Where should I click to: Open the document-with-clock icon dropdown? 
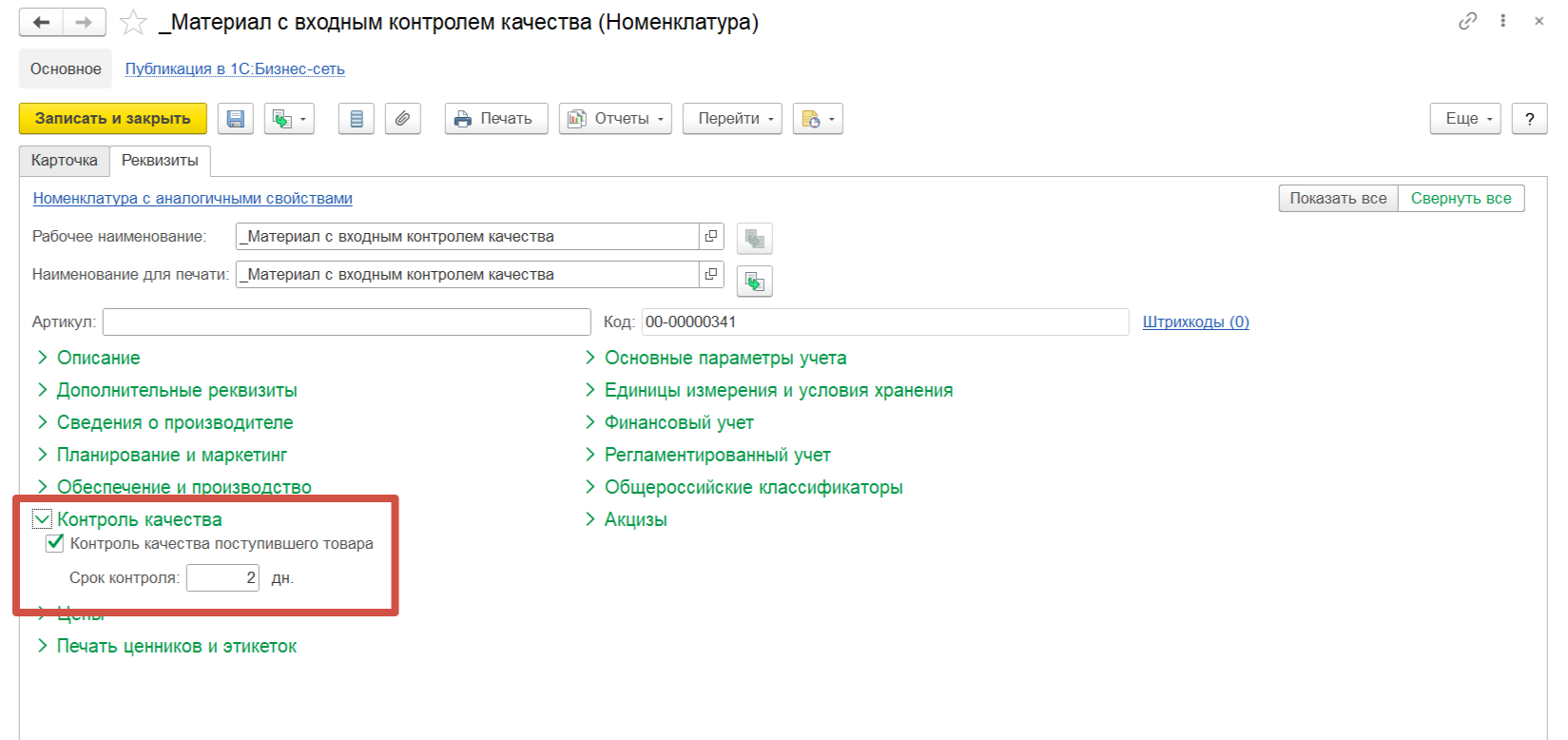click(x=818, y=119)
